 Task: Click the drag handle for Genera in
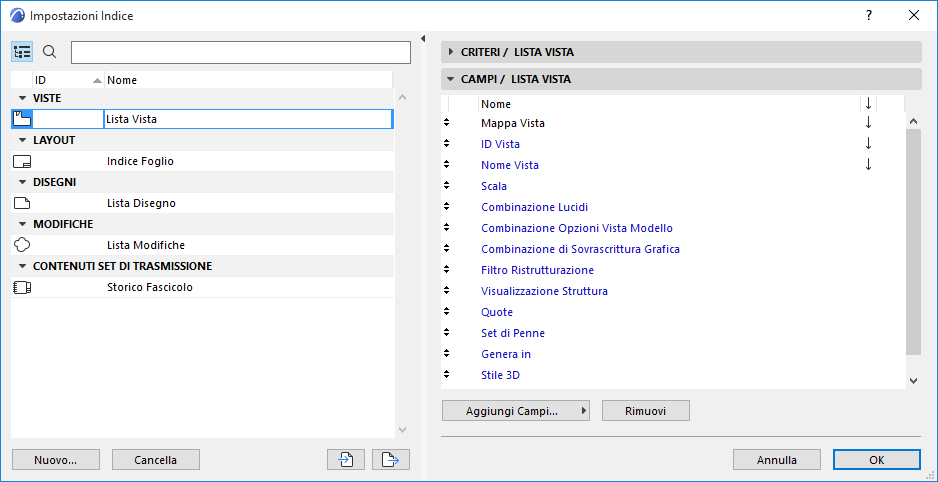(446, 354)
